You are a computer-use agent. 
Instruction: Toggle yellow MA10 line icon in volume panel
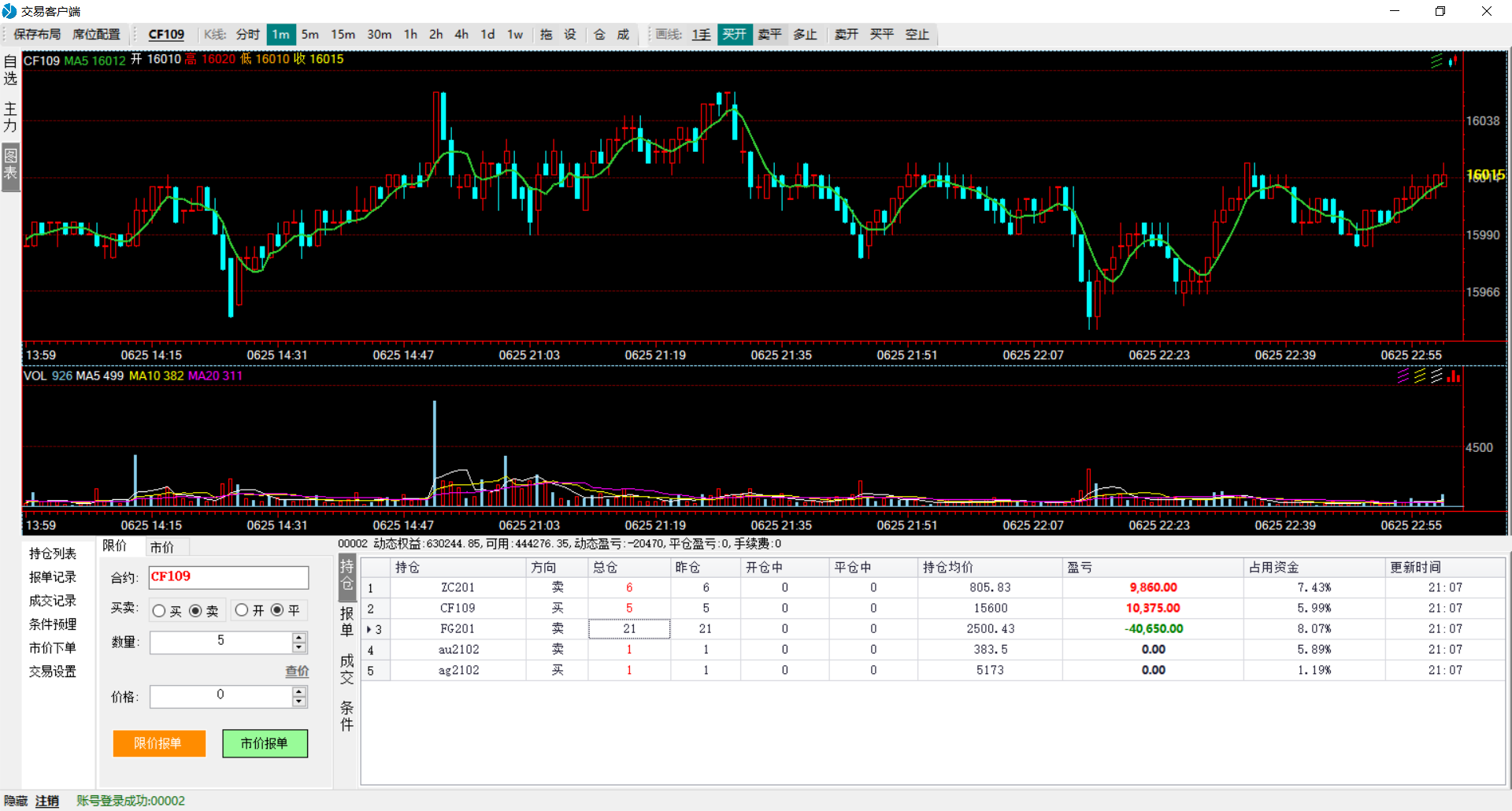click(1420, 376)
